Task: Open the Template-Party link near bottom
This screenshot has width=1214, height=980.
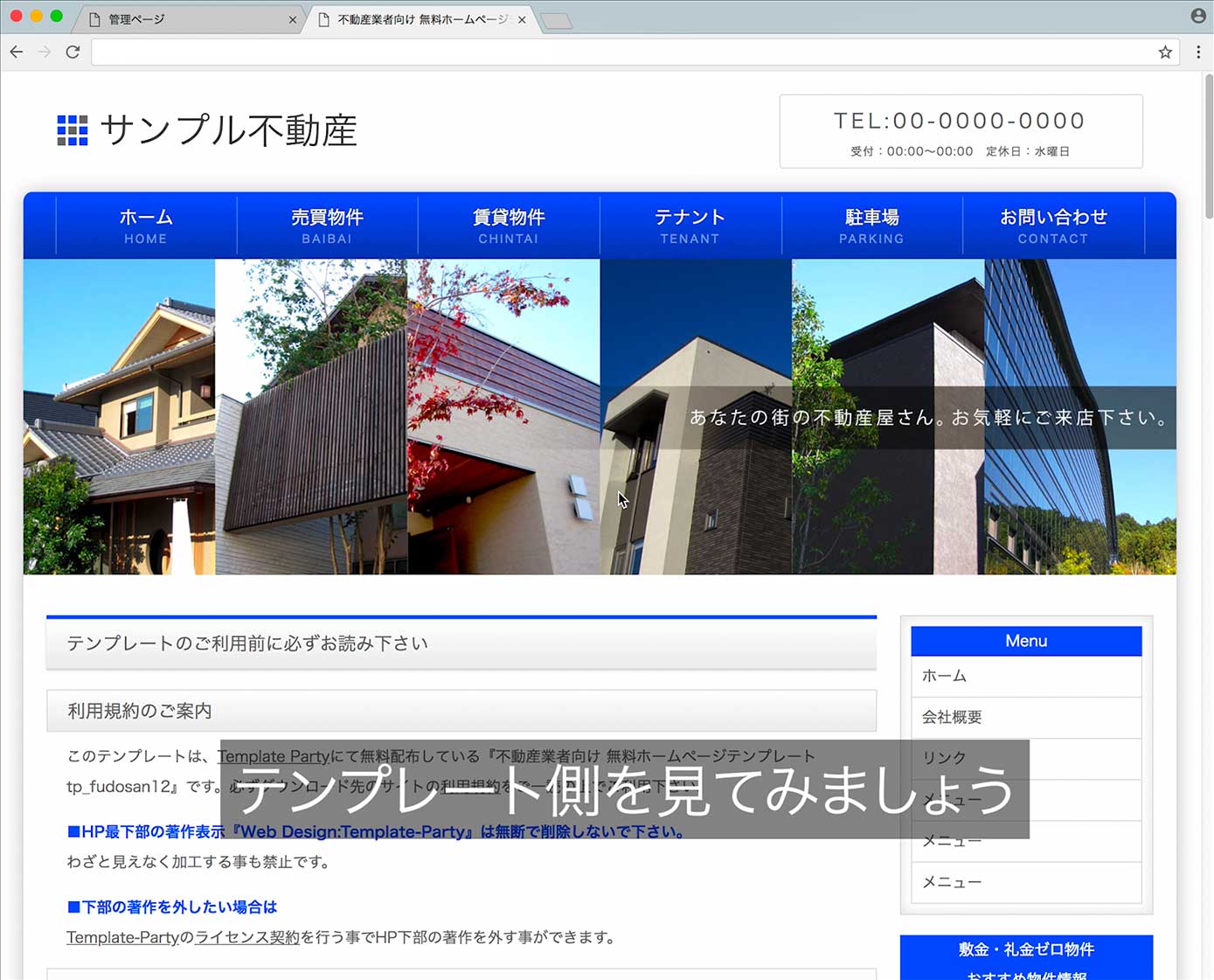Action: pyautogui.click(x=123, y=937)
